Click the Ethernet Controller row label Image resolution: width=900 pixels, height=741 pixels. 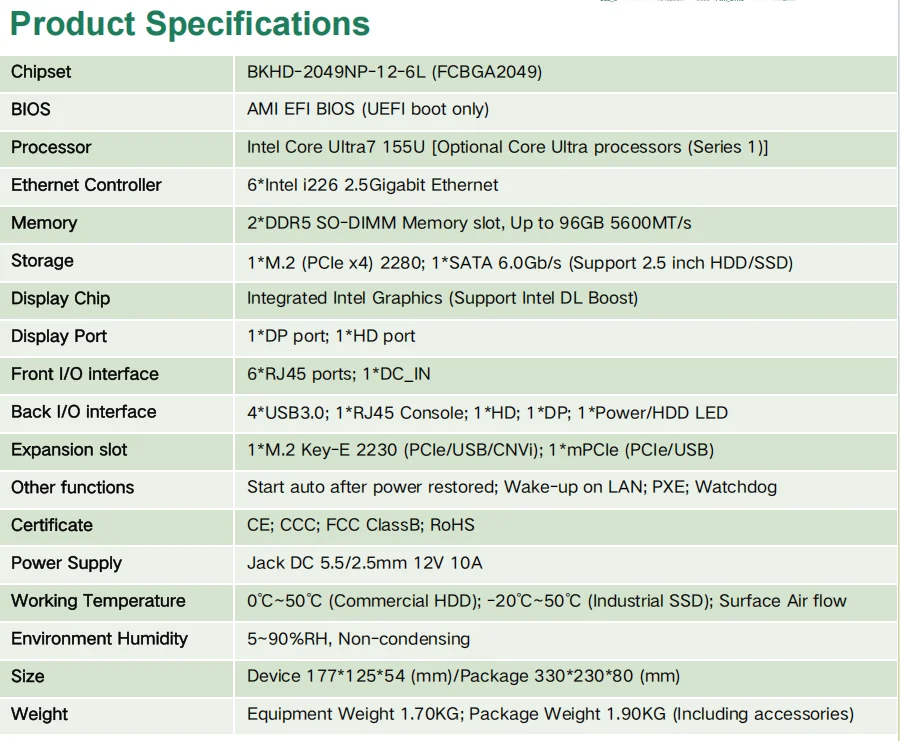[x=86, y=185]
